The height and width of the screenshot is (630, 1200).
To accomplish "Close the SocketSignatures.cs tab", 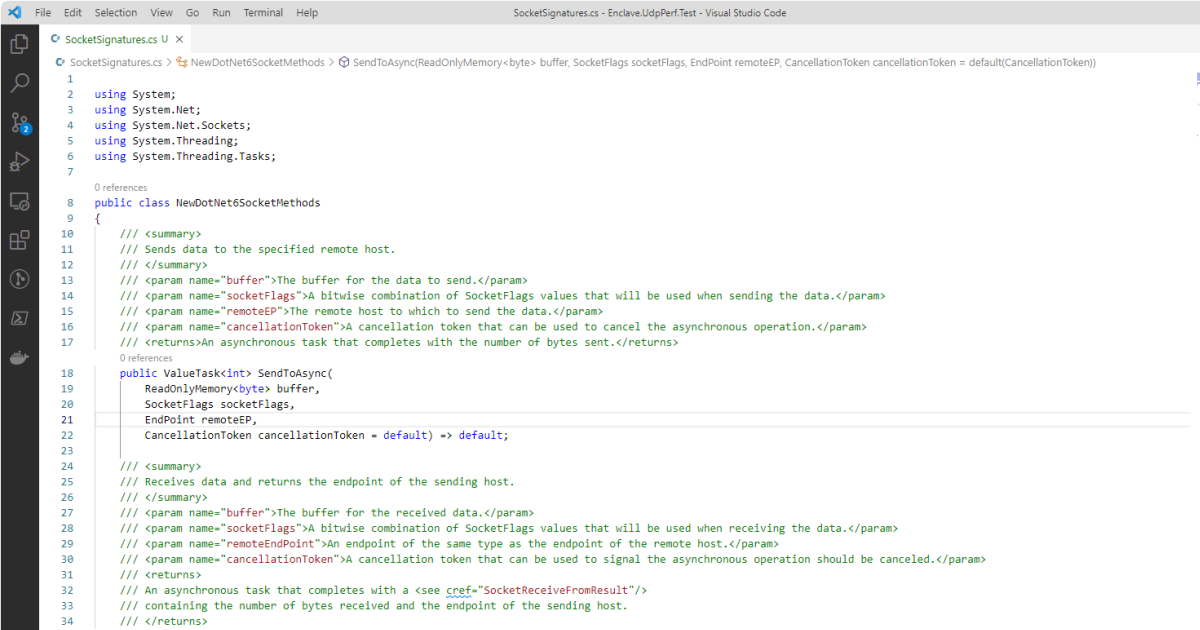I will [x=179, y=40].
